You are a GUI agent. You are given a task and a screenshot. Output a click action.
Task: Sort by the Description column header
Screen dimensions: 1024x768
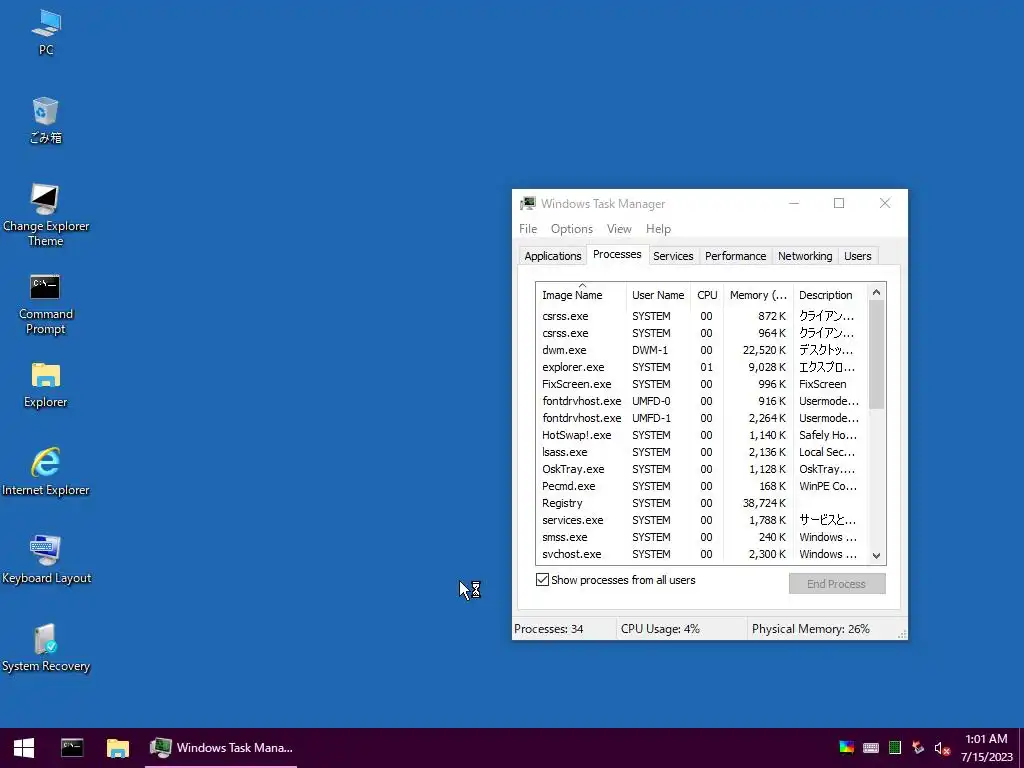(830, 295)
